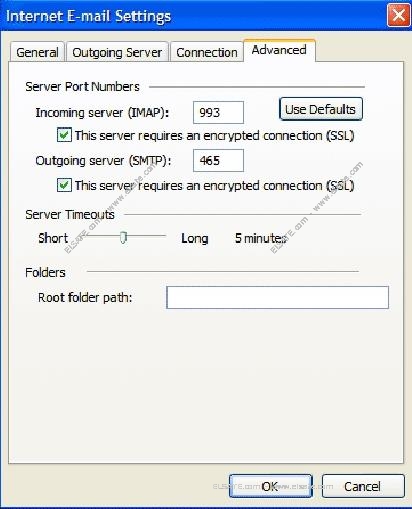Click the IMAP port field showing 993
Image resolution: width=412 pixels, height=509 pixels.
coord(218,112)
